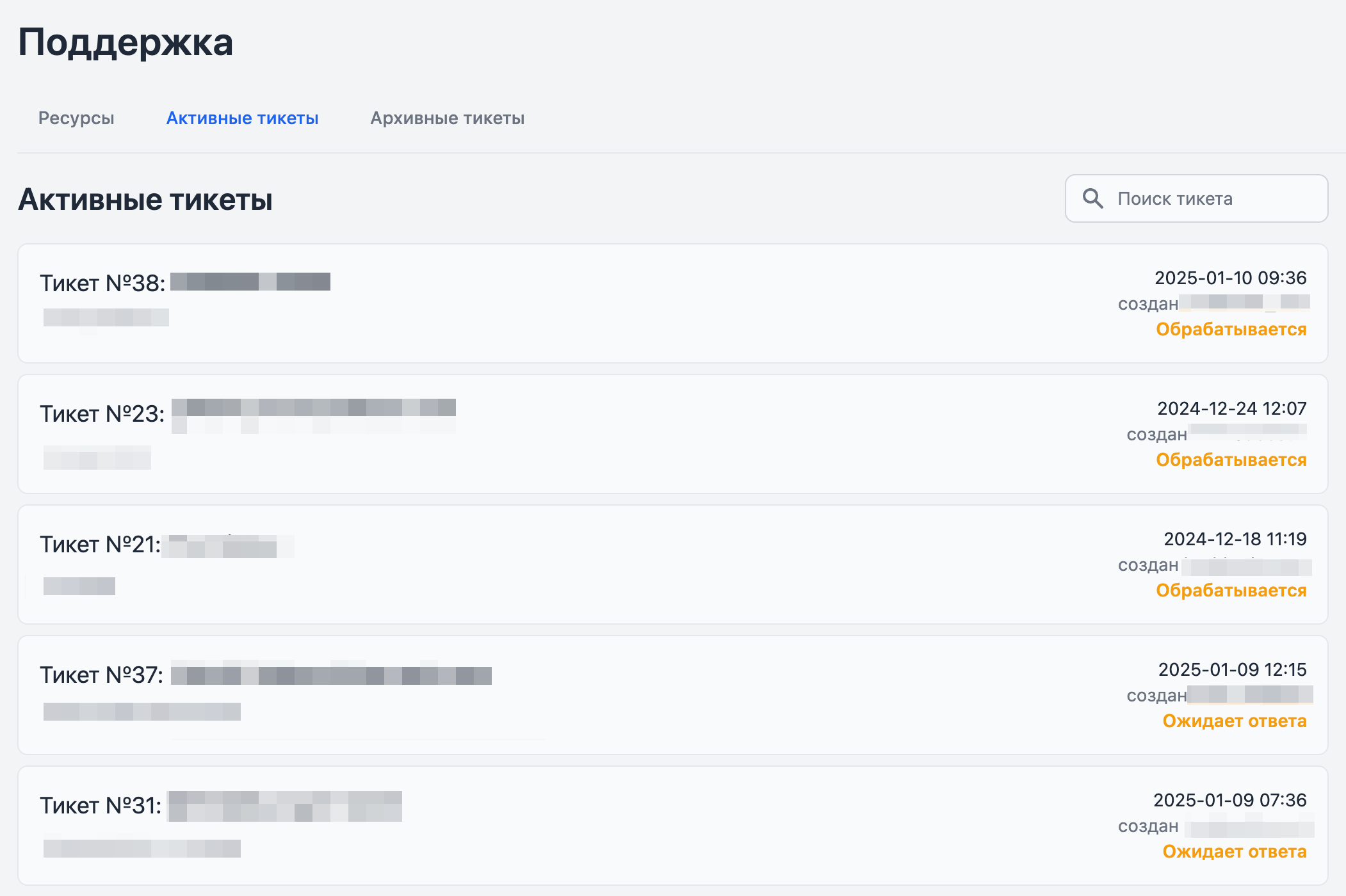Click the 2024-12-24 12:07 timestamp

pyautogui.click(x=1231, y=408)
